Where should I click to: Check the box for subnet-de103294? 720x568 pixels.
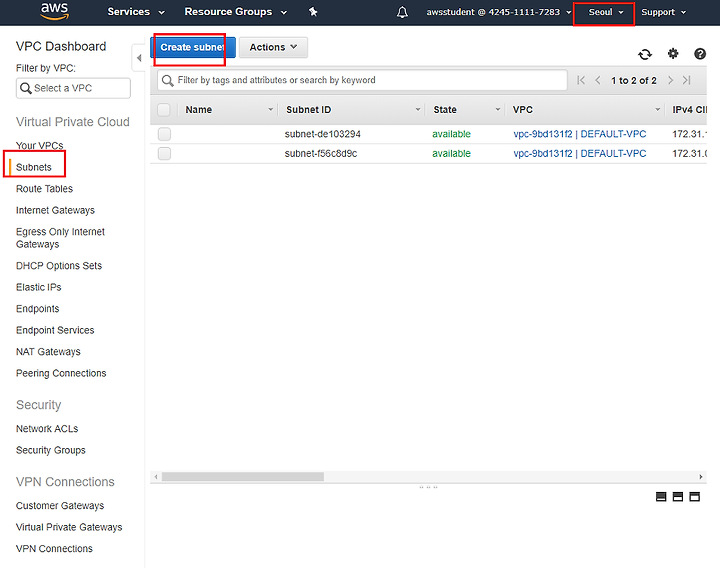[x=164, y=134]
